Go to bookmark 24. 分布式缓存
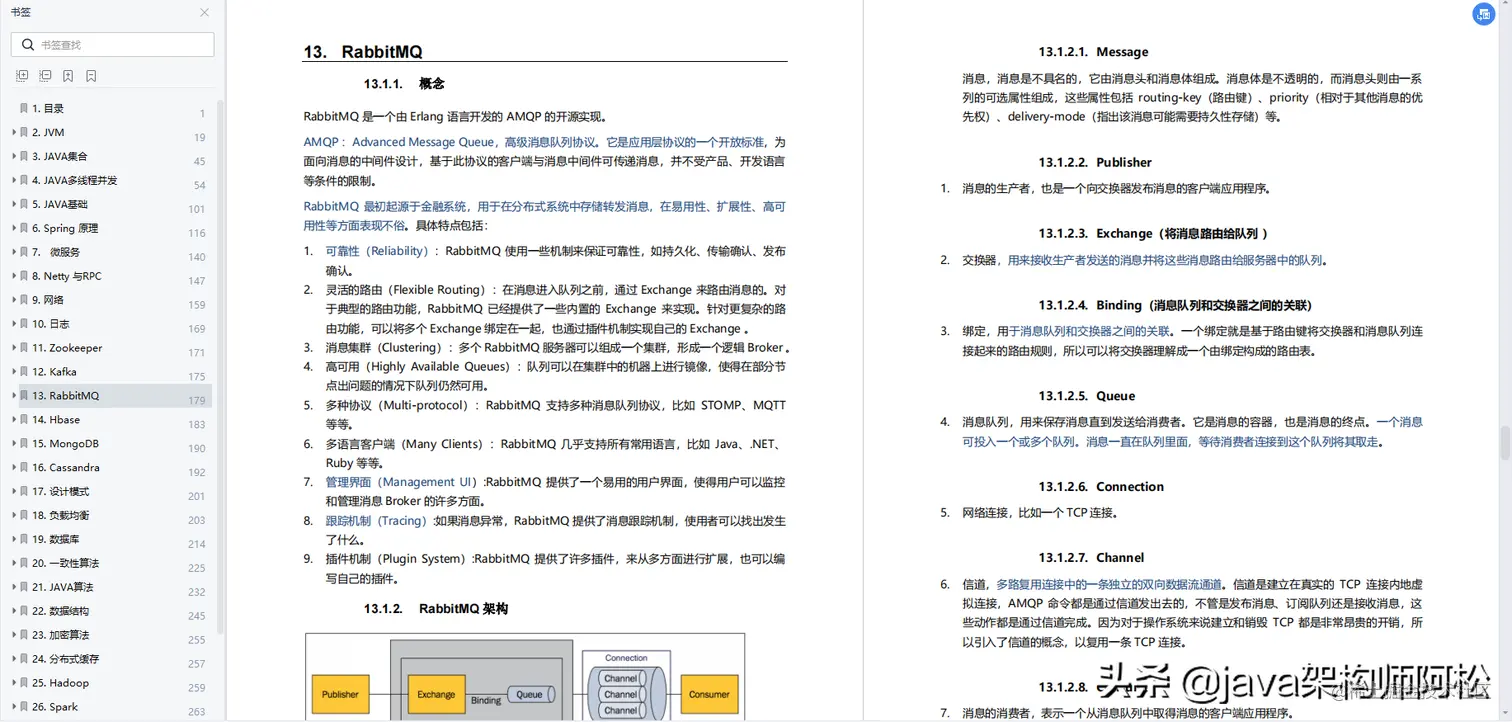The height and width of the screenshot is (722, 1512). pos(66,659)
